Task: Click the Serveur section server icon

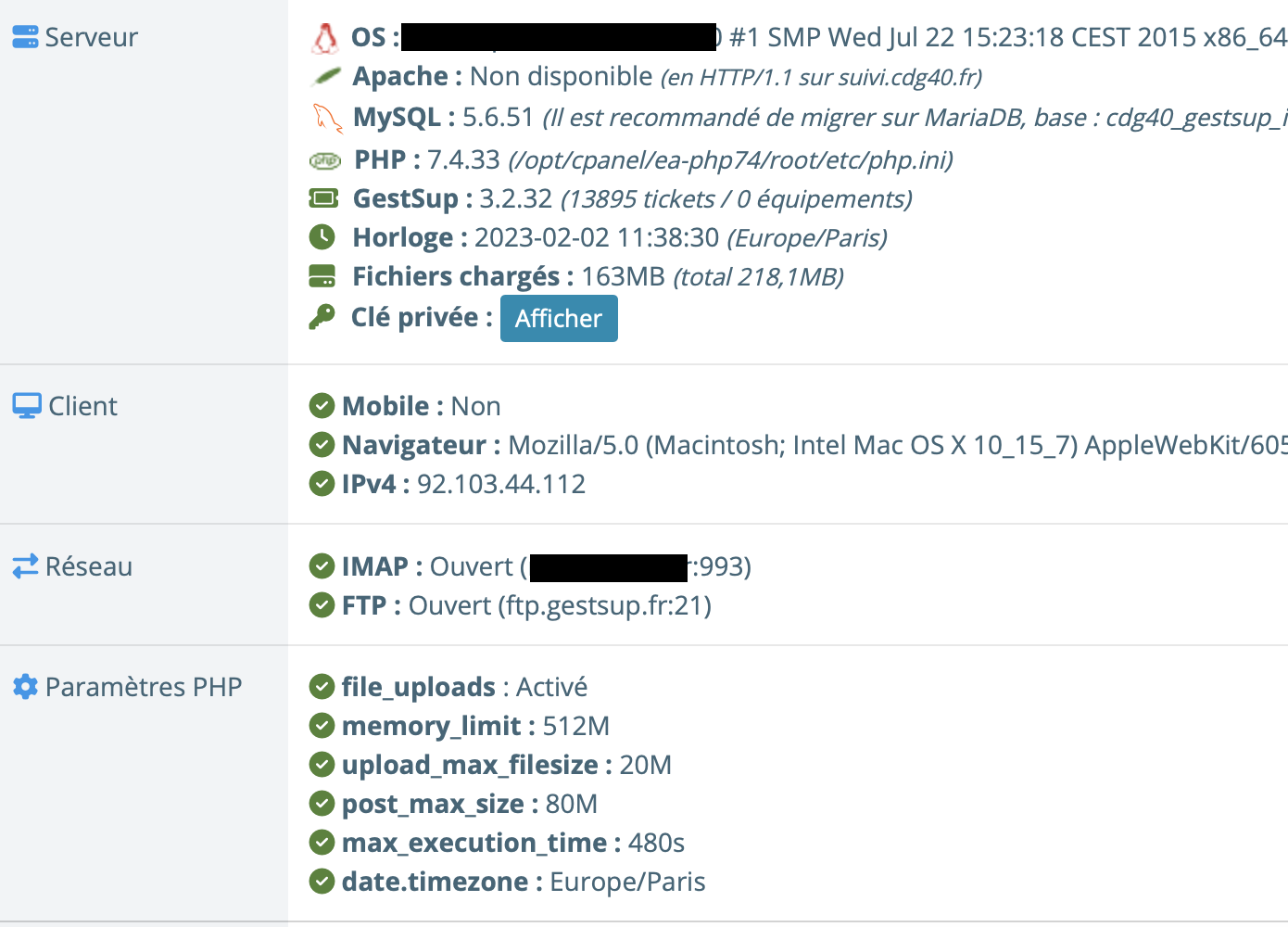Action: point(25,37)
